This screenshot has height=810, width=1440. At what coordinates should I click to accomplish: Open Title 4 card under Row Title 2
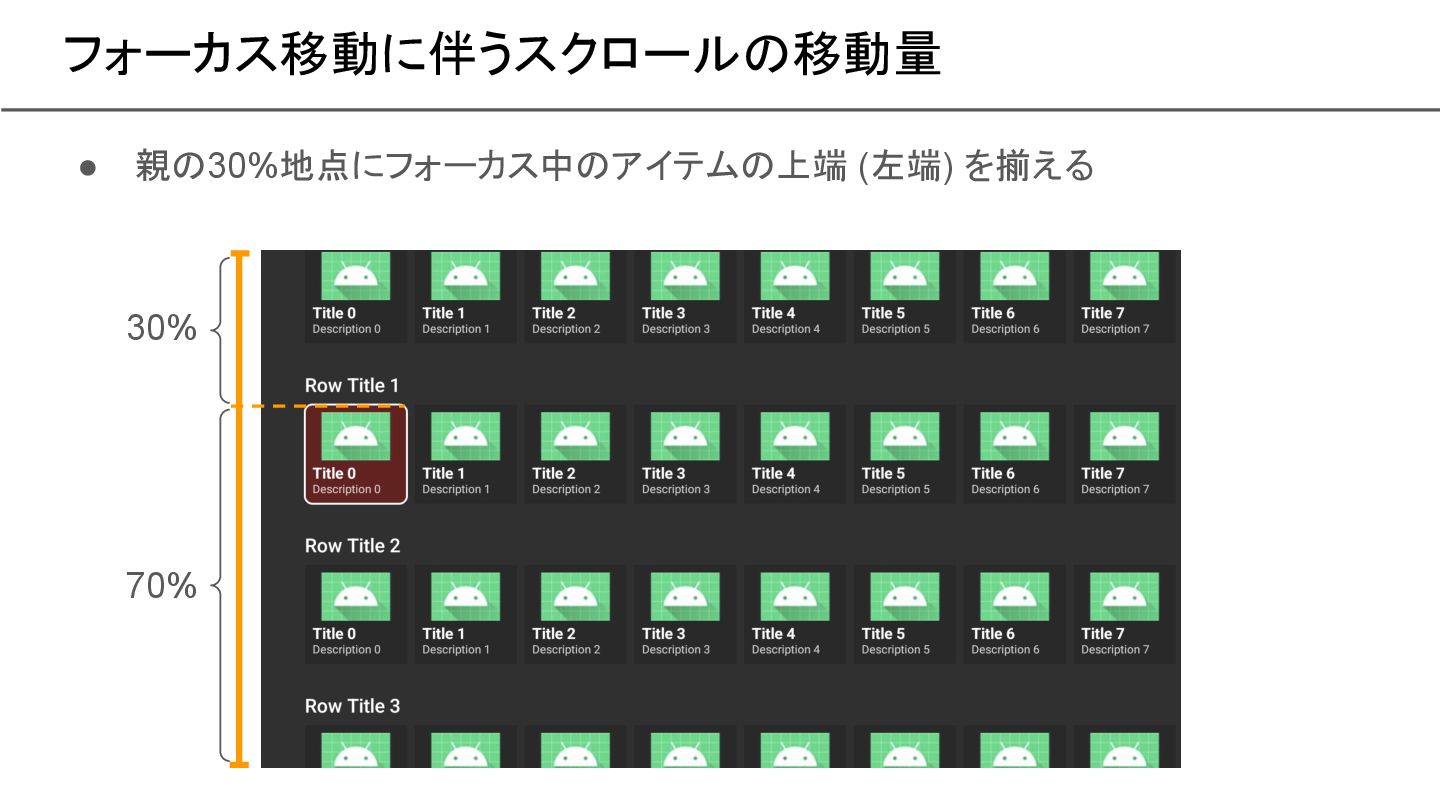tap(795, 614)
